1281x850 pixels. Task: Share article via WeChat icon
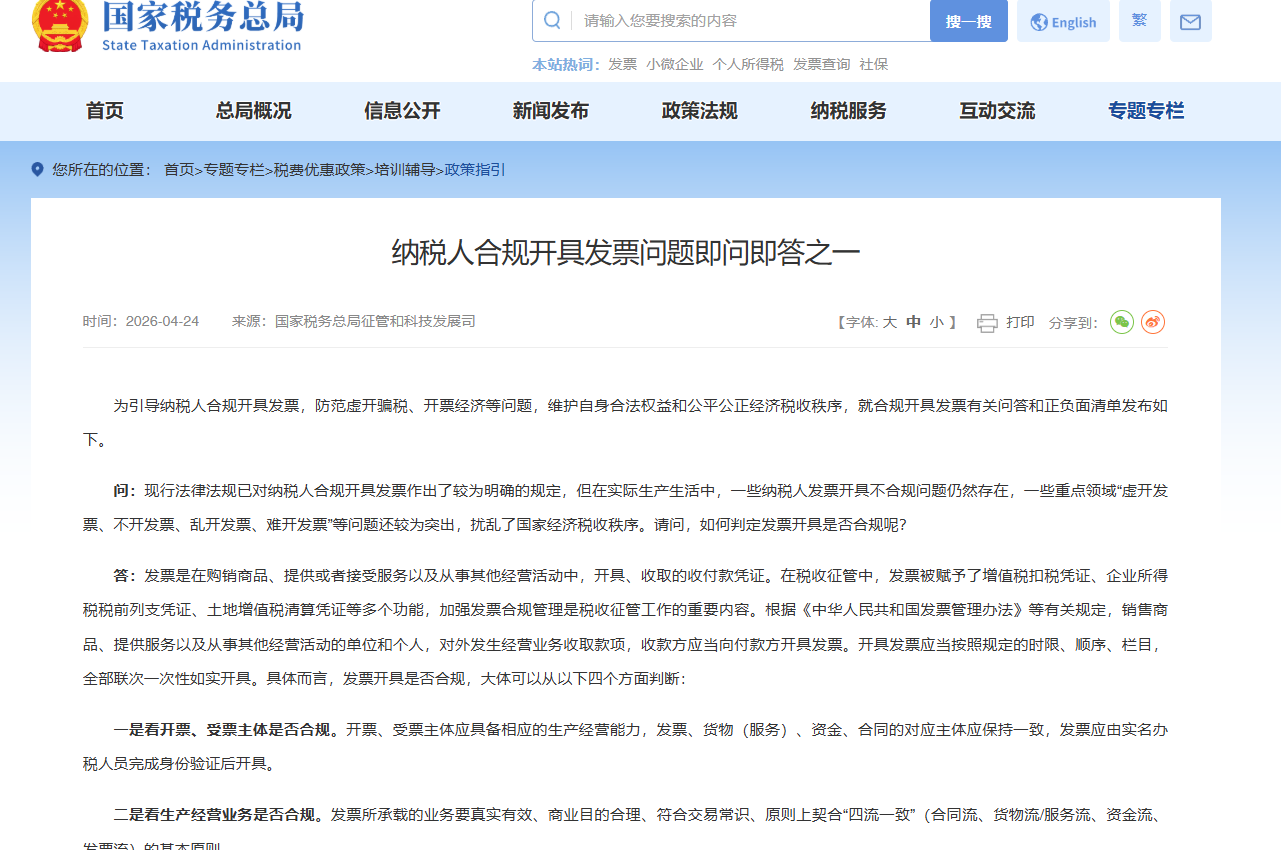pos(1122,322)
